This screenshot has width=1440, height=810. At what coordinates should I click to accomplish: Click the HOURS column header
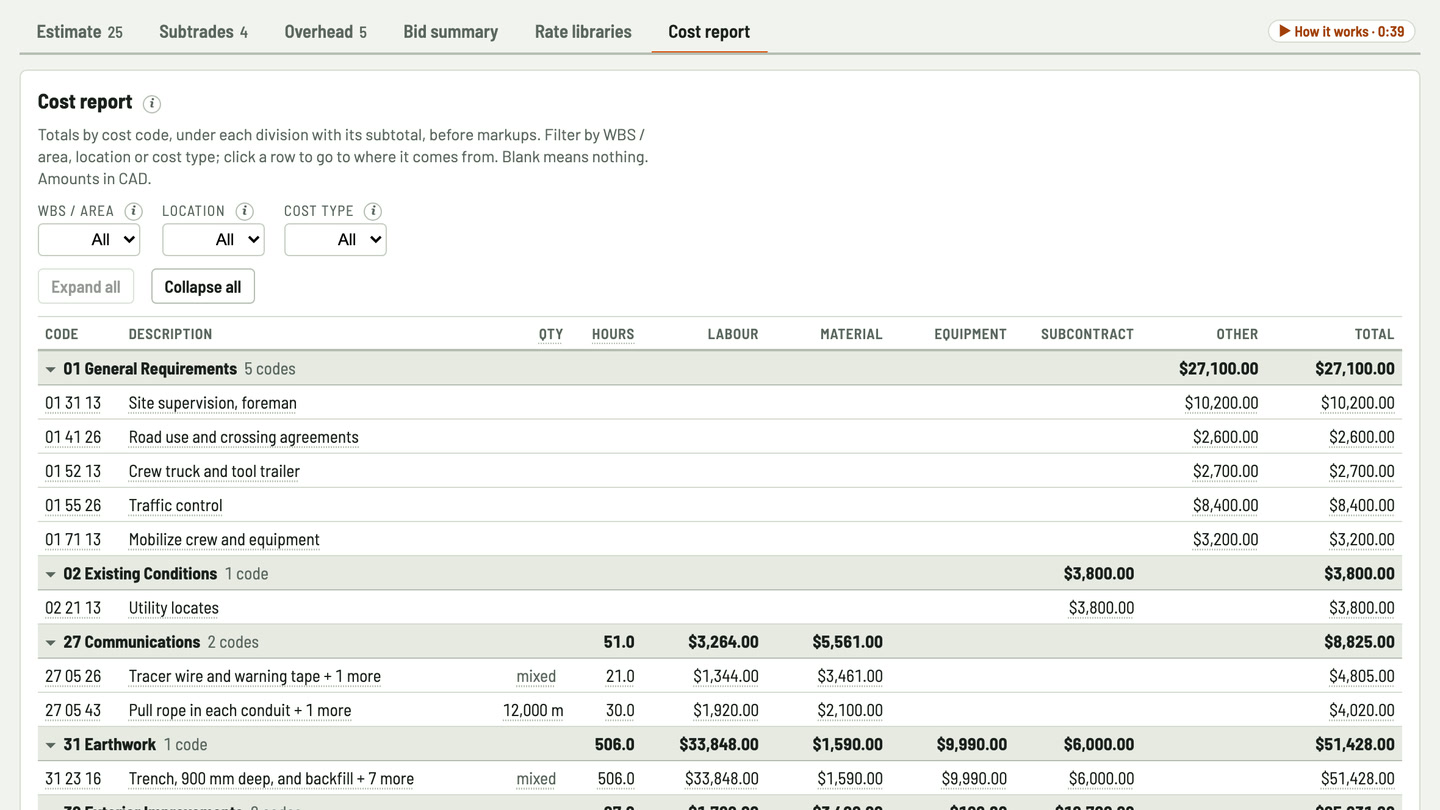(613, 334)
